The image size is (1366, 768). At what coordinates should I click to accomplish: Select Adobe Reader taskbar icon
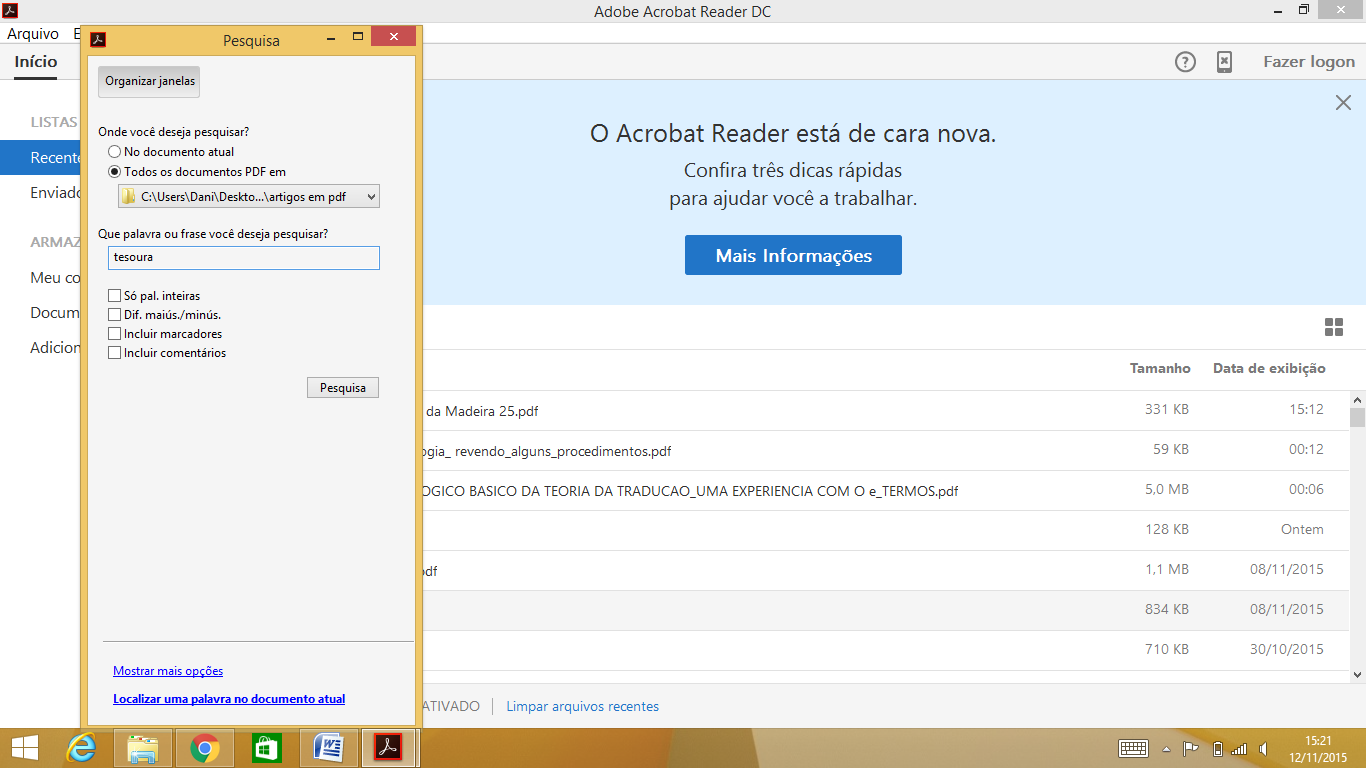click(x=389, y=748)
